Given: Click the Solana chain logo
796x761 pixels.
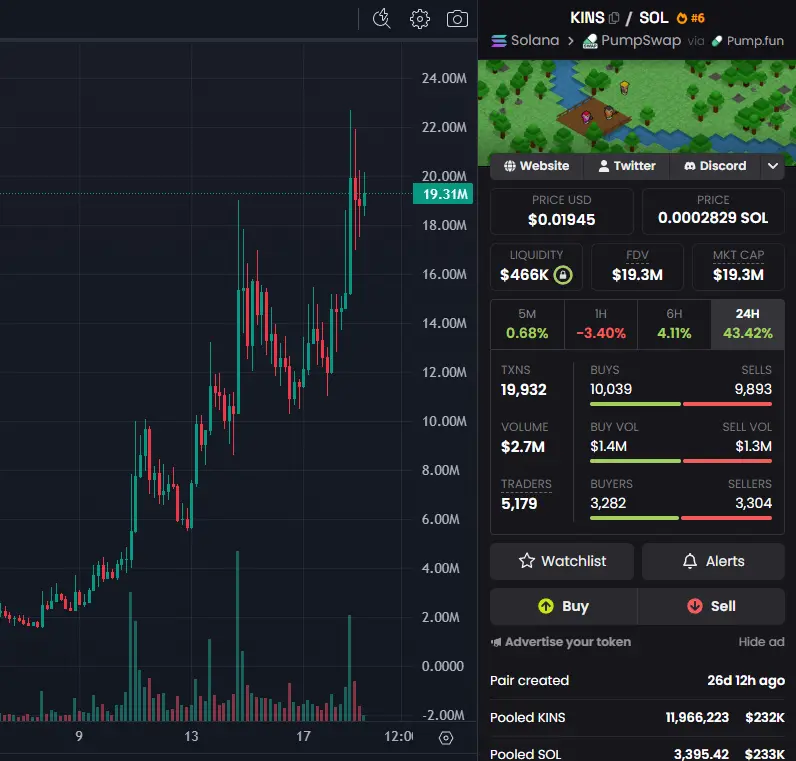Looking at the screenshot, I should pyautogui.click(x=499, y=41).
